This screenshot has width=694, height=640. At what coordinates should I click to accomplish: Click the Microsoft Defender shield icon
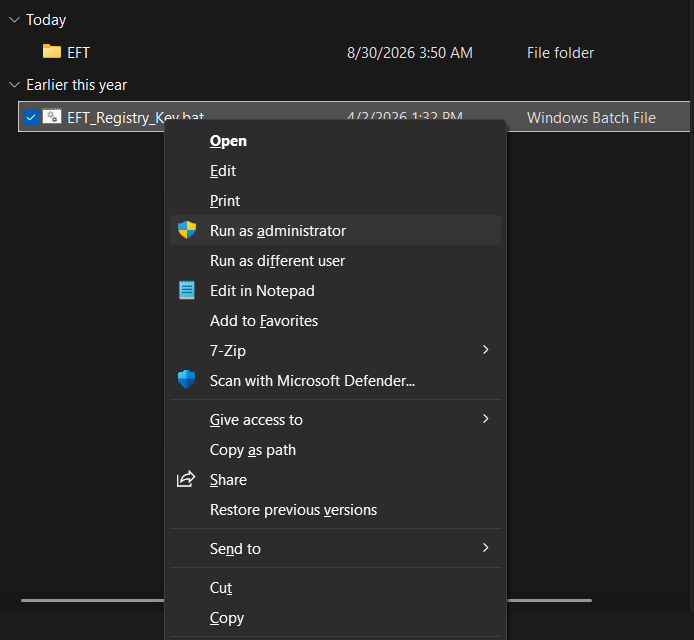point(187,380)
